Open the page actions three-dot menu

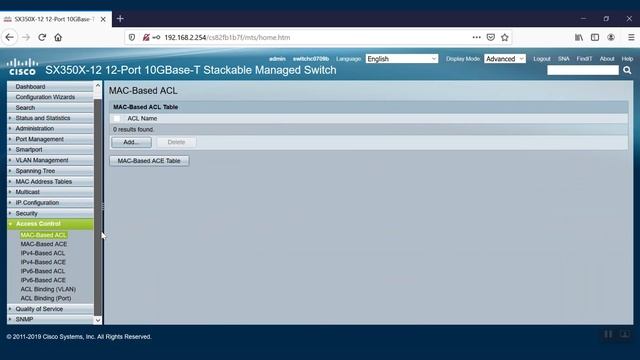point(476,37)
